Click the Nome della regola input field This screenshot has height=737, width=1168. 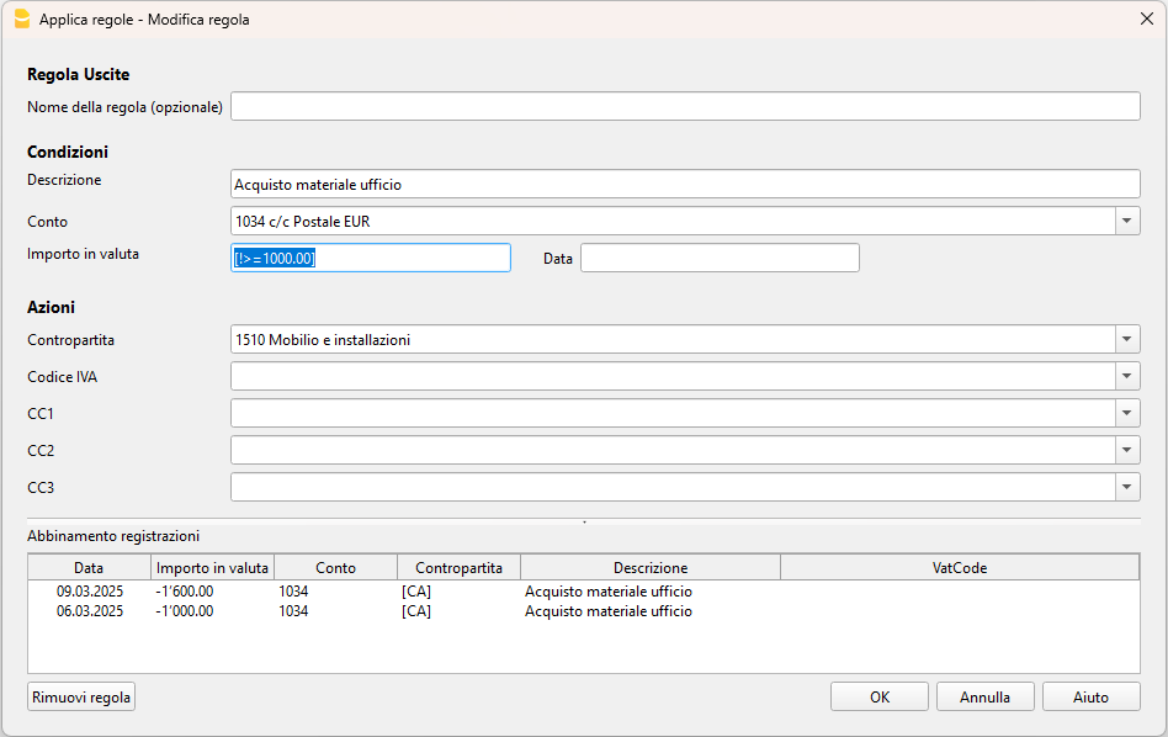tap(685, 106)
